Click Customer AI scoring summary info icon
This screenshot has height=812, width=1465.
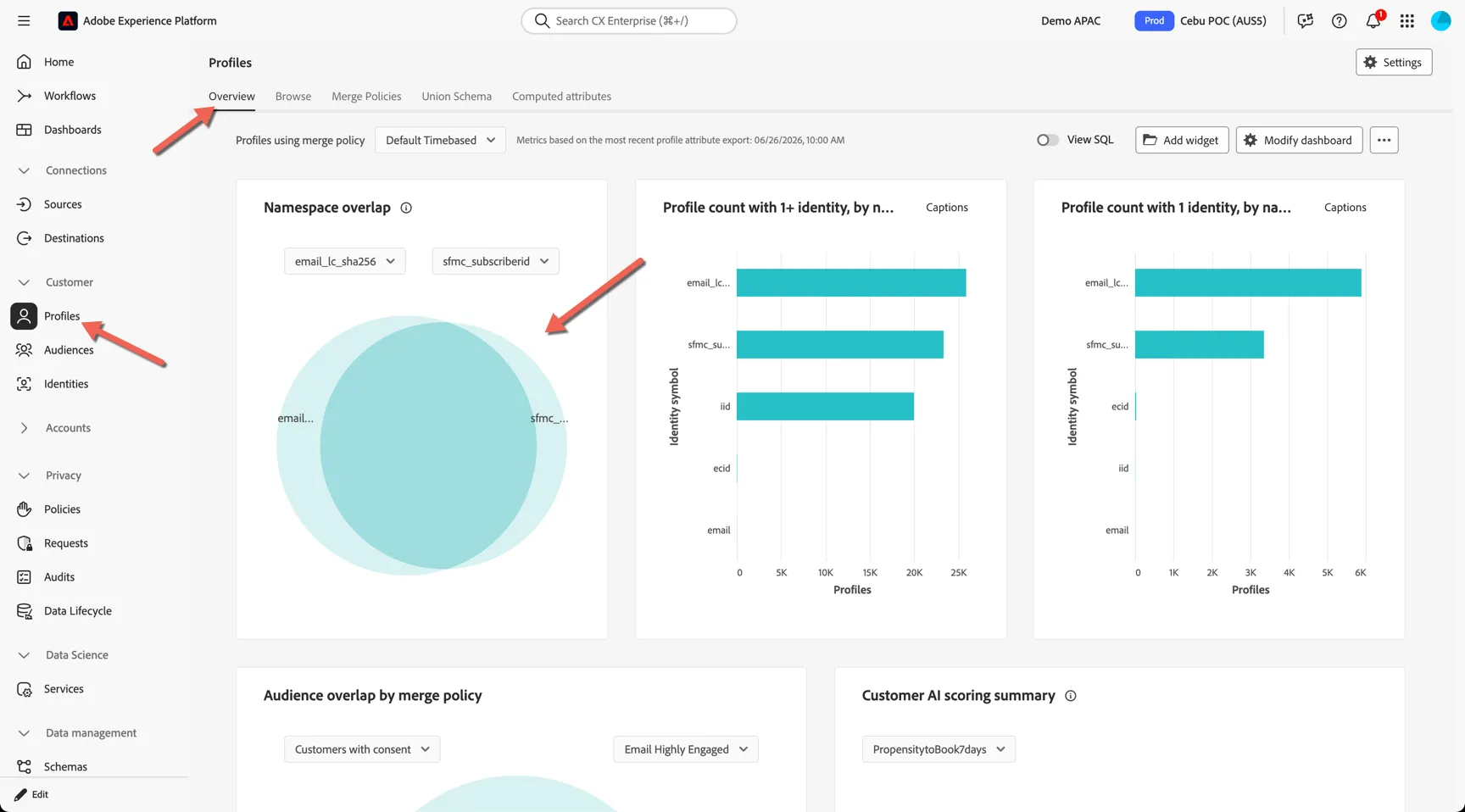(x=1071, y=696)
